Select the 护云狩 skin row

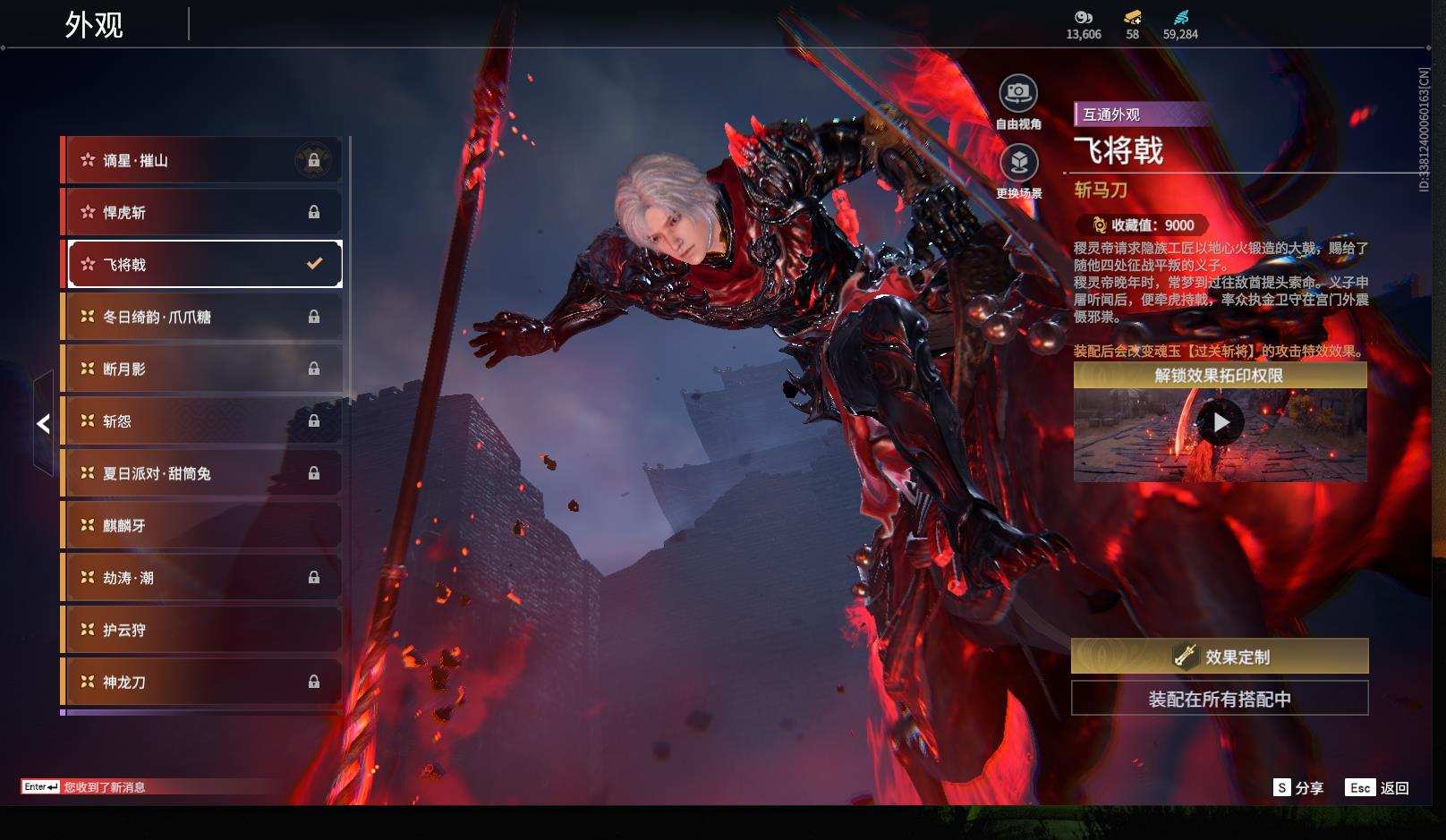(x=202, y=630)
